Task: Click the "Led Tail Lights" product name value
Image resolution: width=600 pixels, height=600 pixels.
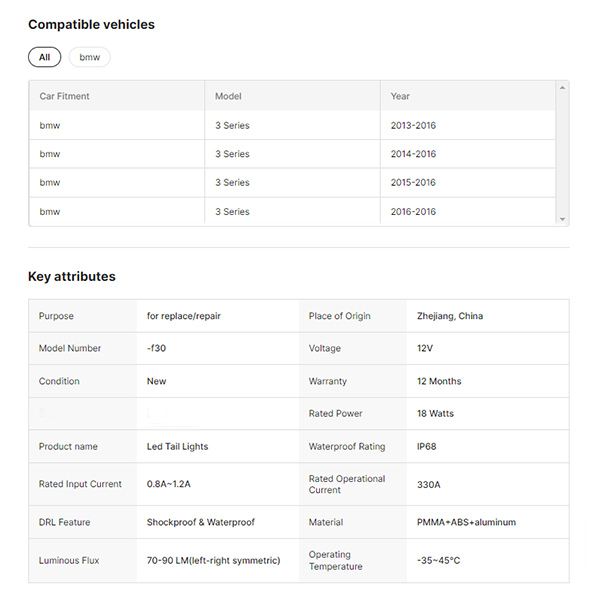Action: click(177, 446)
